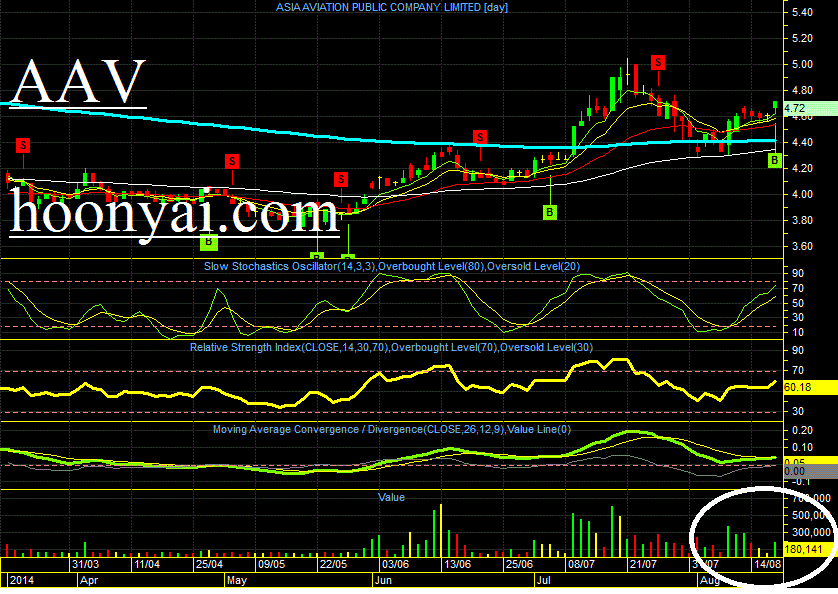Click the Value volume panel label
This screenshot has height=594, width=838.
click(391, 497)
